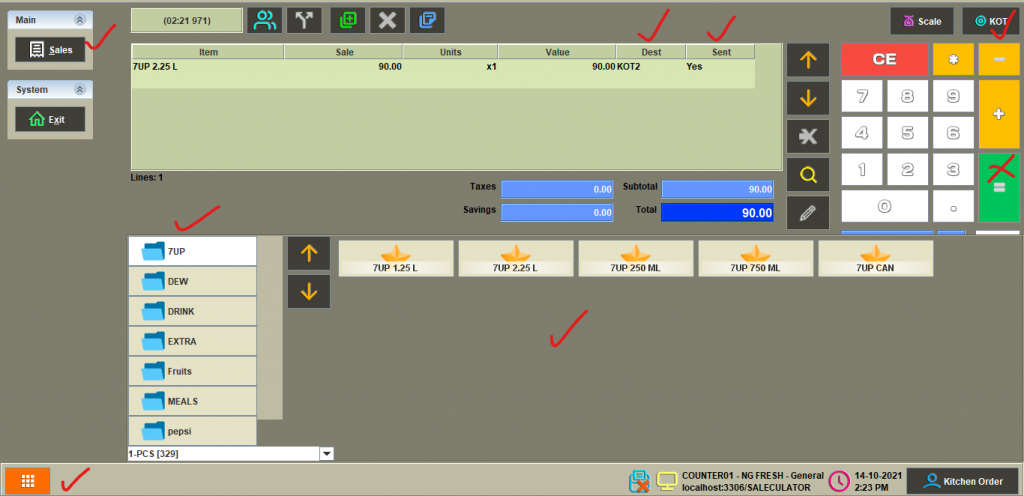Add product 7UP 250 ML from product grid

[636, 258]
